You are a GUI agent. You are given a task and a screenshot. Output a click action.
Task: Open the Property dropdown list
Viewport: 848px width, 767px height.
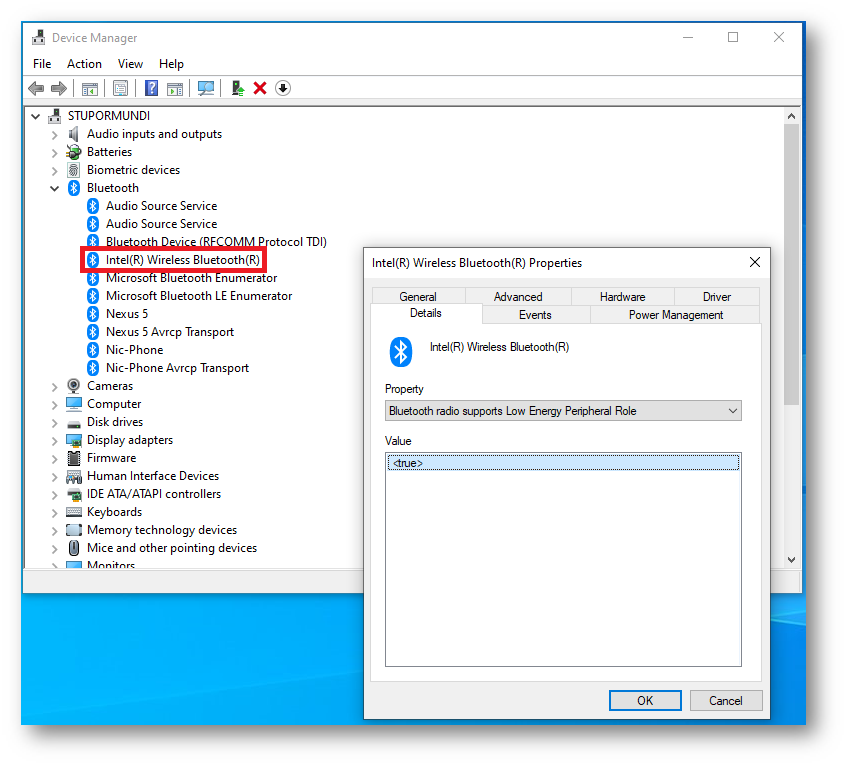(x=563, y=411)
